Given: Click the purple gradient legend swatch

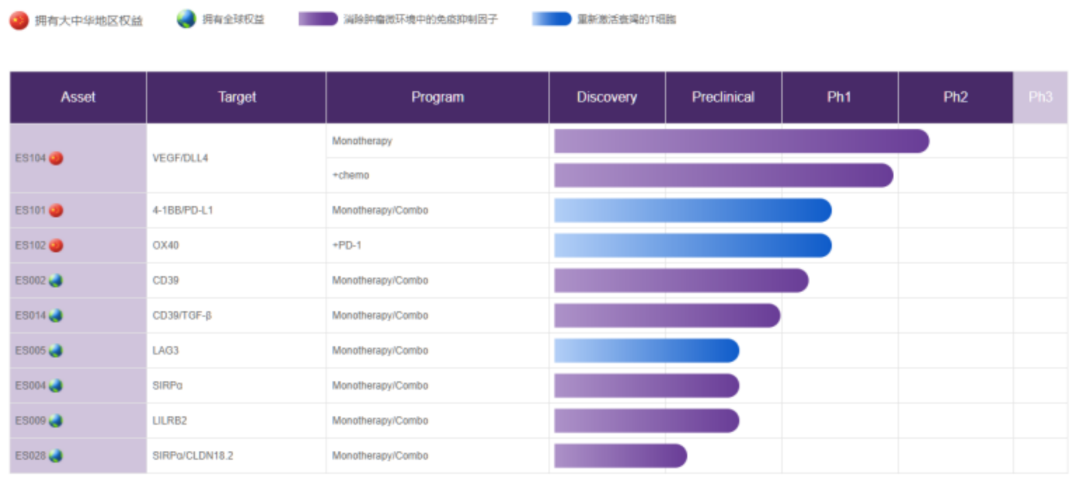Looking at the screenshot, I should [318, 19].
